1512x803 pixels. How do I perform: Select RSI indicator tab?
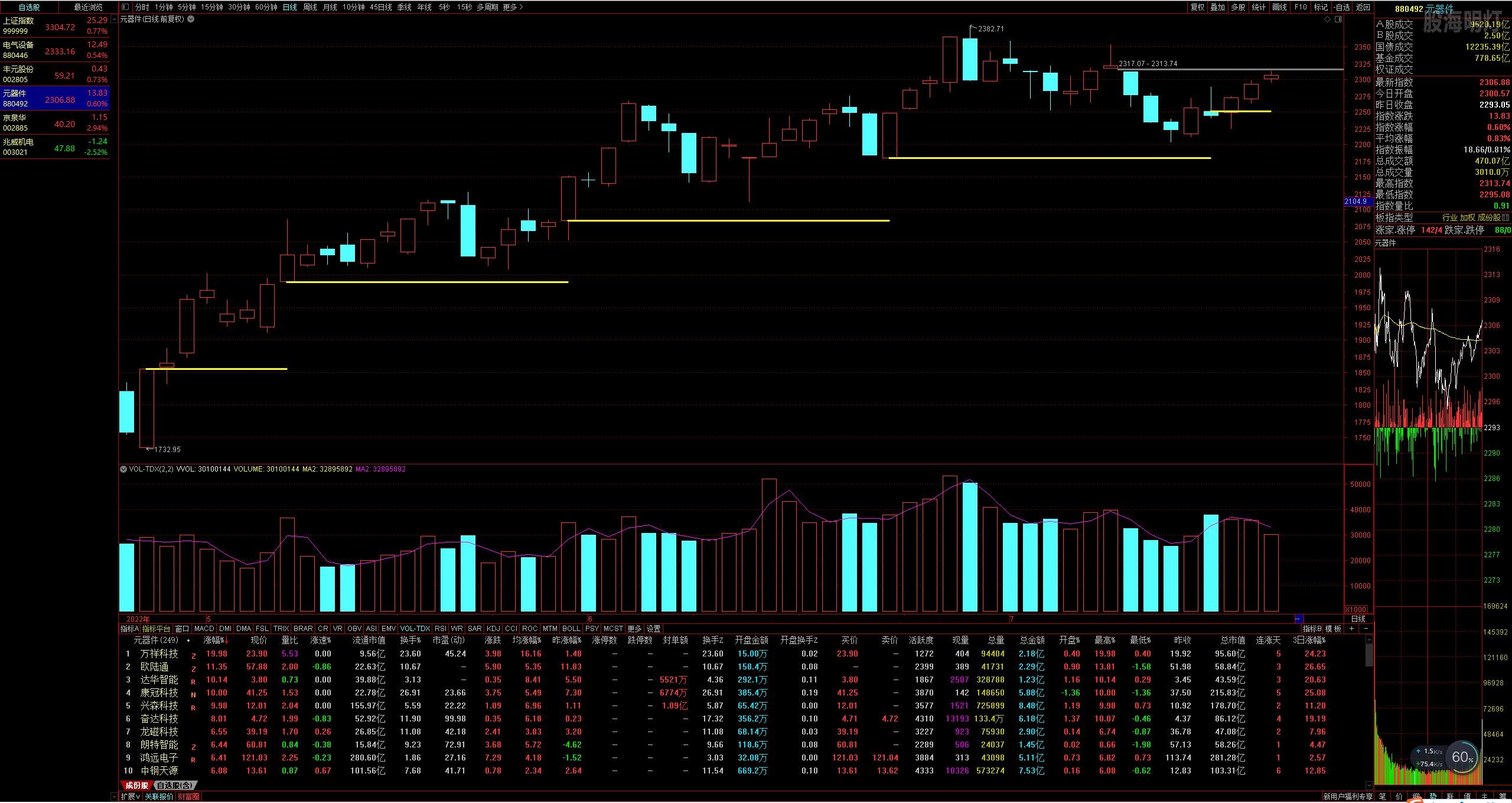(x=440, y=629)
